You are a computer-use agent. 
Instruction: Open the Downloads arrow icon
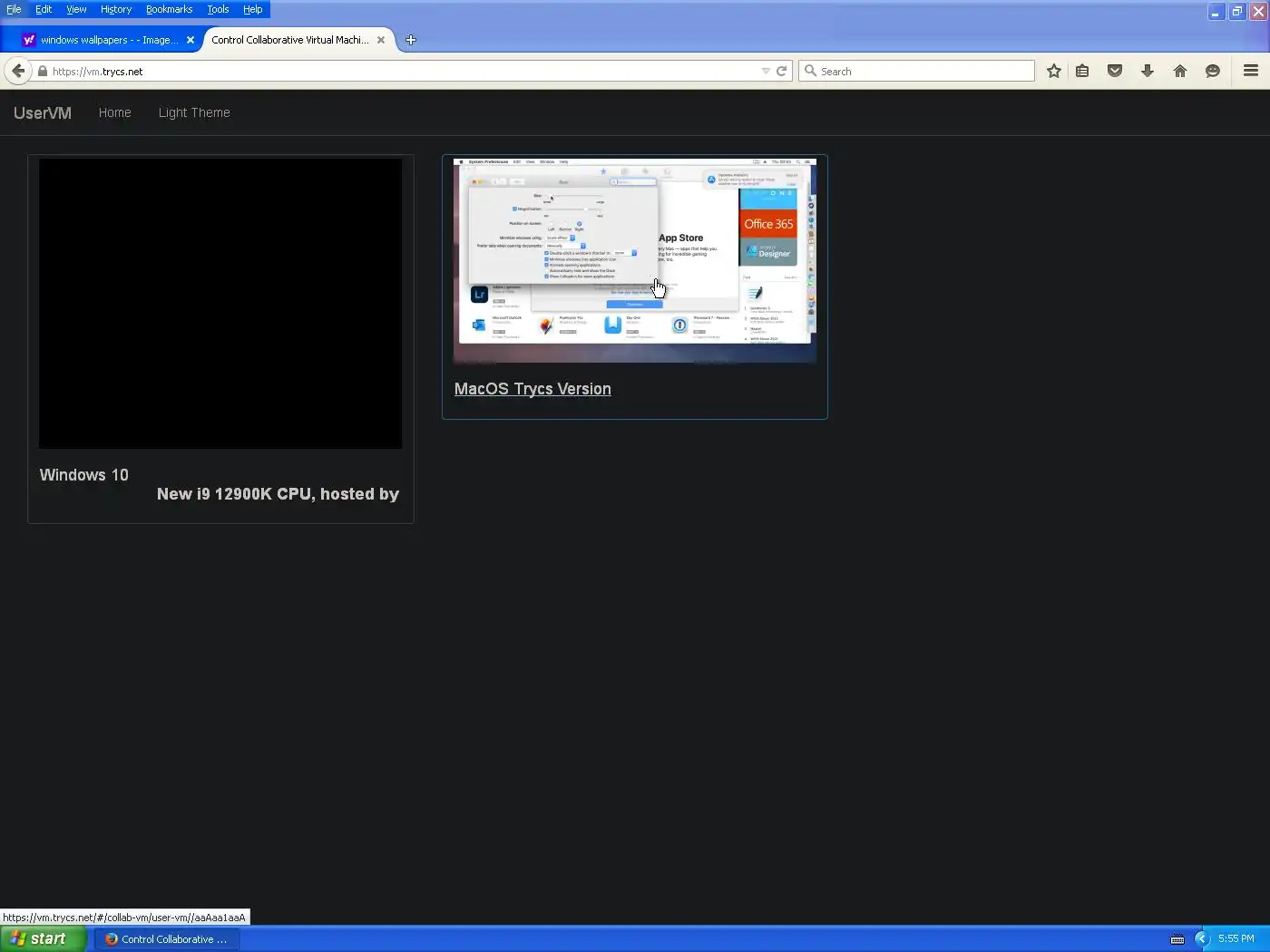click(x=1148, y=71)
